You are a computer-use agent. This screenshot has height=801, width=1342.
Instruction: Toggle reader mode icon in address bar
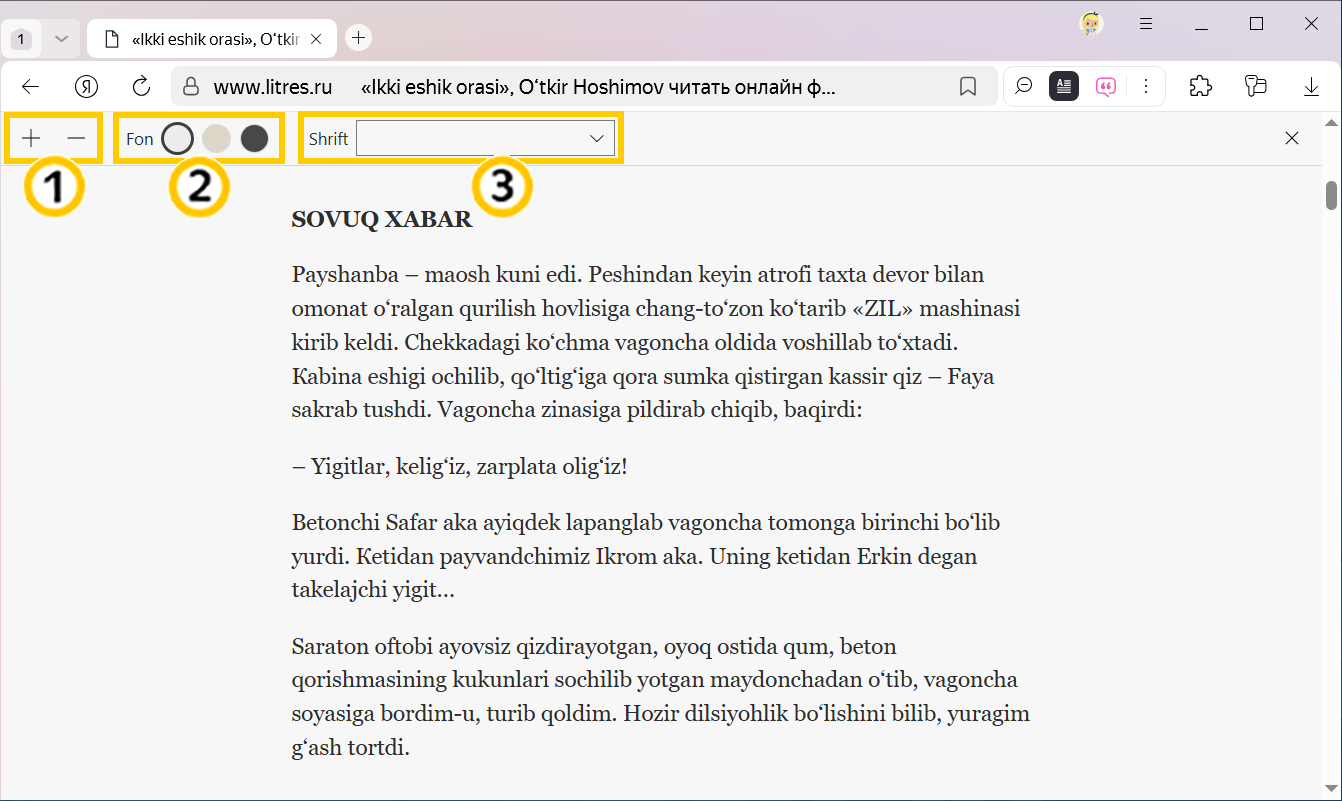[1063, 86]
